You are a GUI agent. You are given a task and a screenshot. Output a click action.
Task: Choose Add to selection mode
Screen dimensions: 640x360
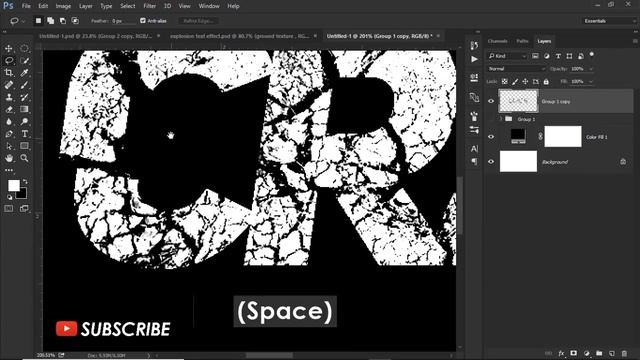[x=51, y=20]
